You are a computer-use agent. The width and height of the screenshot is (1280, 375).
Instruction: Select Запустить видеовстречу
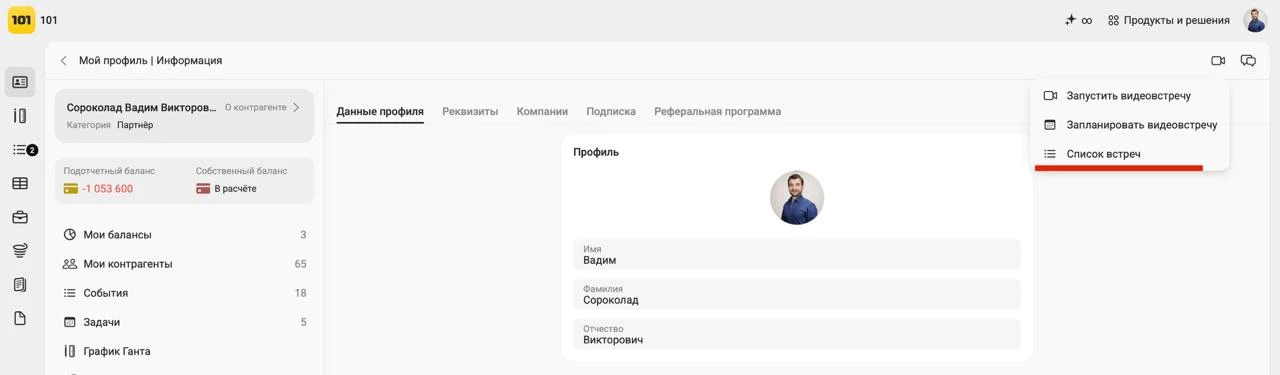[1129, 96]
